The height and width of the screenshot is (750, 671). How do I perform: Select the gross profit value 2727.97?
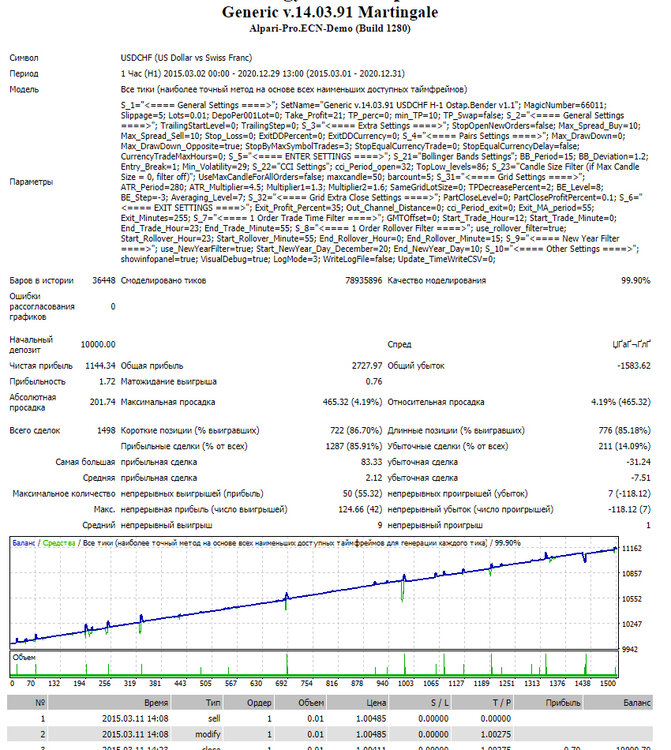pos(367,366)
